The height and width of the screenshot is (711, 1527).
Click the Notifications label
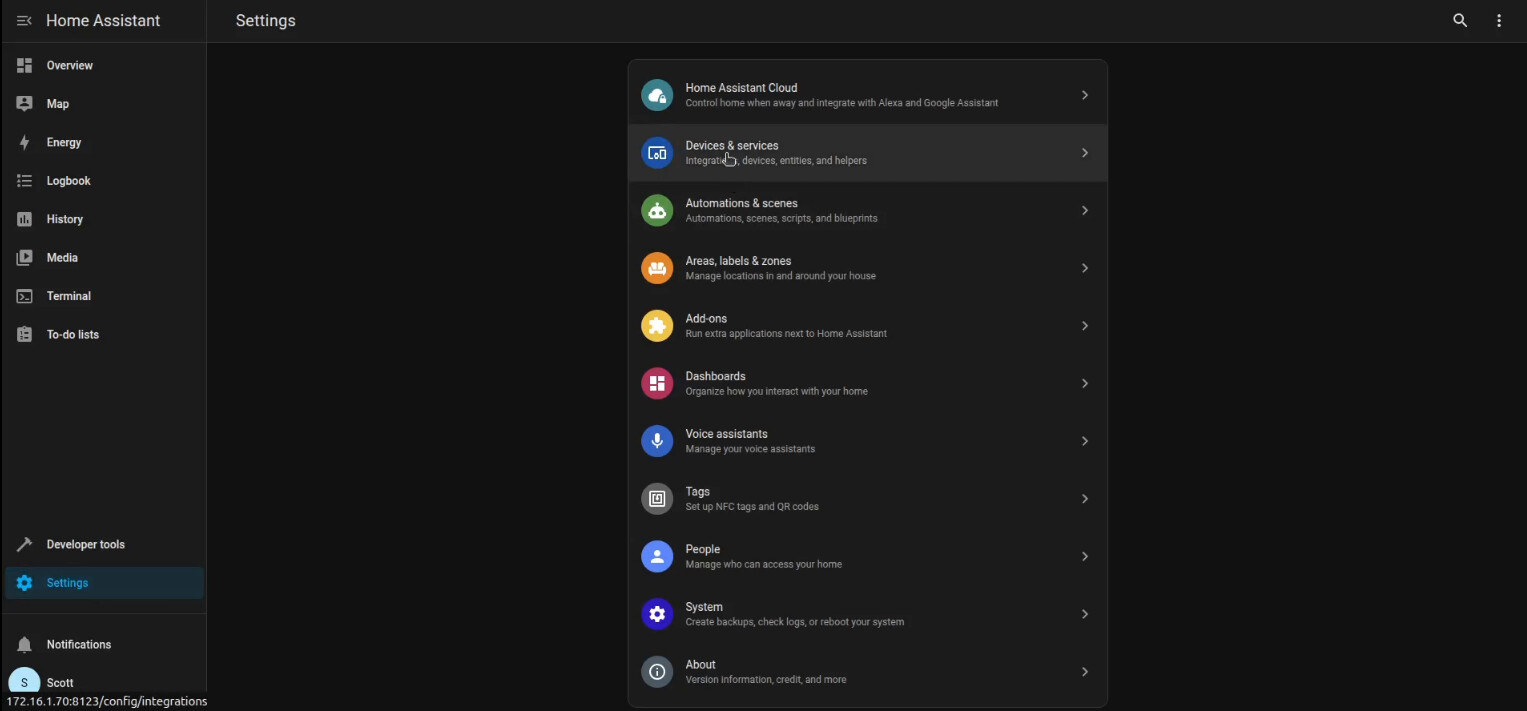[x=79, y=645]
